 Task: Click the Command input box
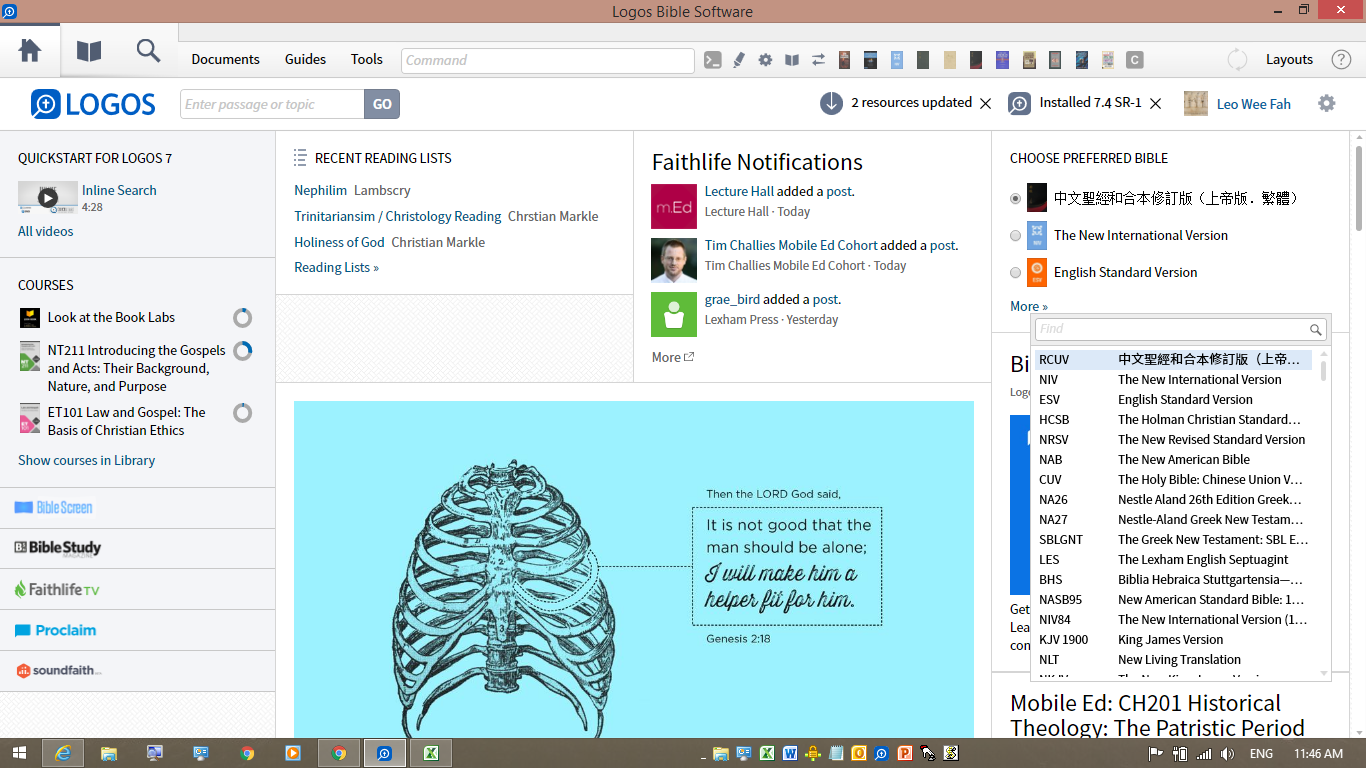pyautogui.click(x=548, y=60)
